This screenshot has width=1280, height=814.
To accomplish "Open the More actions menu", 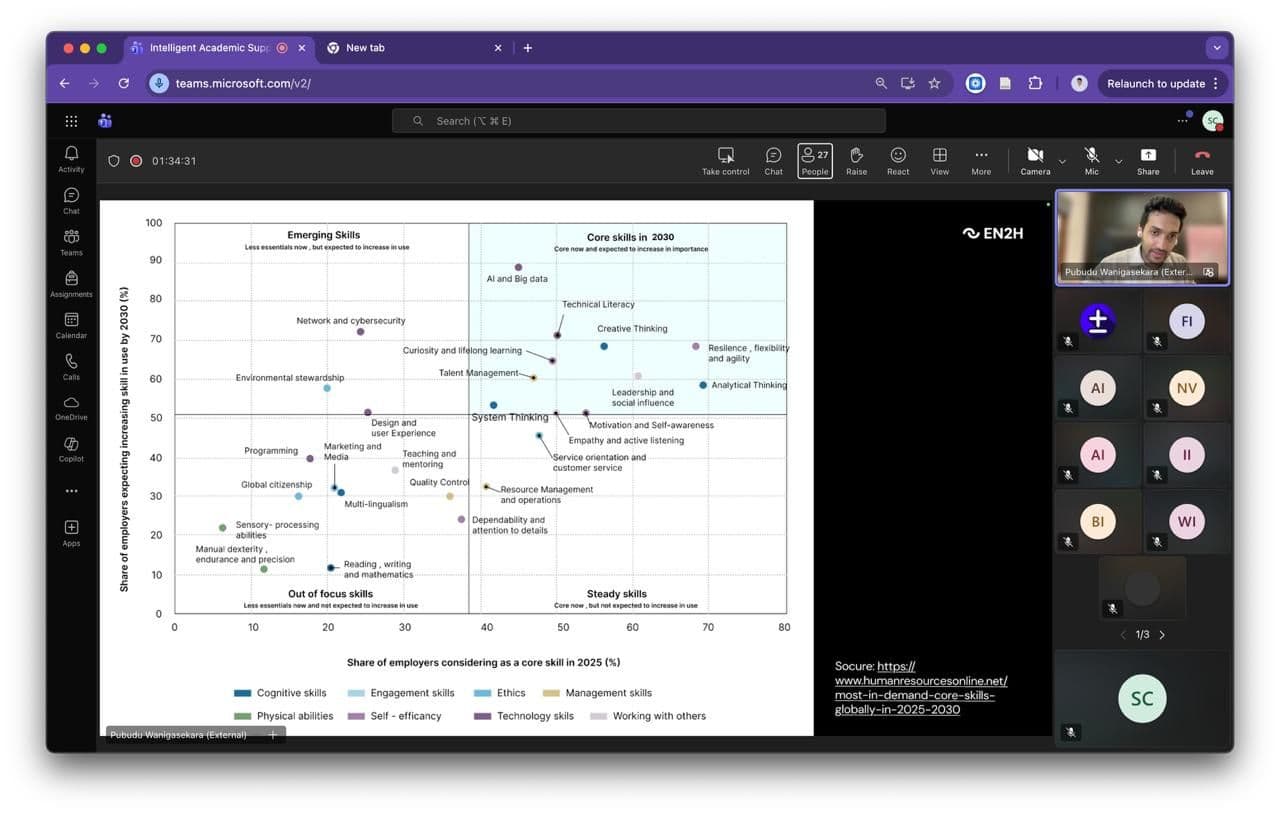I will click(x=981, y=160).
